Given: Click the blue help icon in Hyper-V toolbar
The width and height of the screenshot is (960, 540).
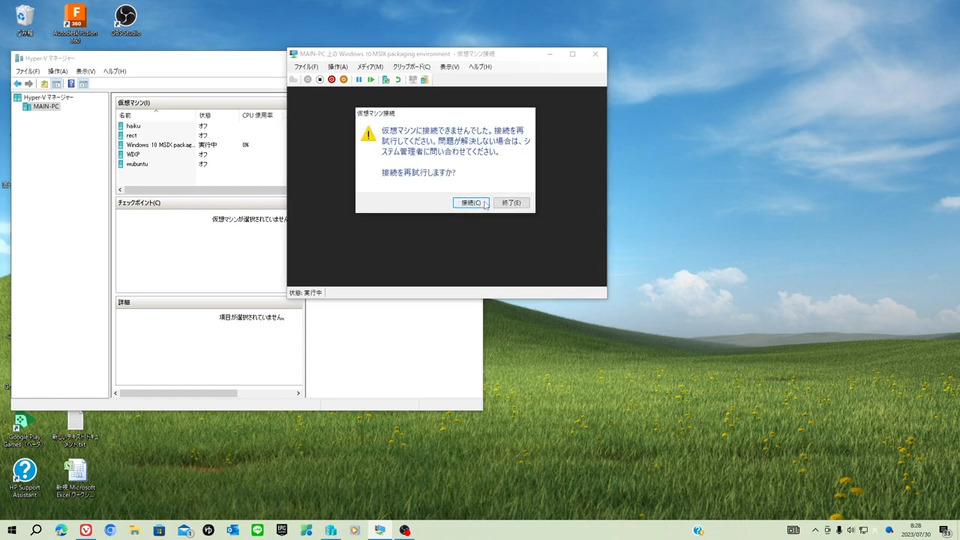Looking at the screenshot, I should click(x=71, y=84).
